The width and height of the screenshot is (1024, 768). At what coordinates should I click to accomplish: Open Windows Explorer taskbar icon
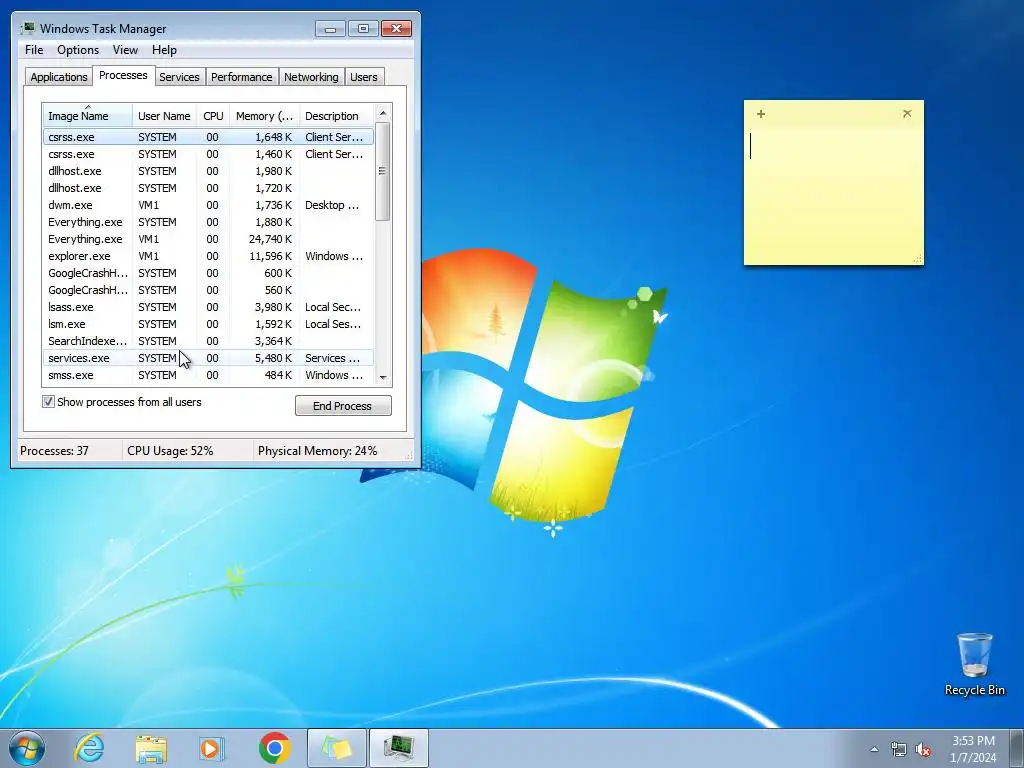[x=151, y=748]
